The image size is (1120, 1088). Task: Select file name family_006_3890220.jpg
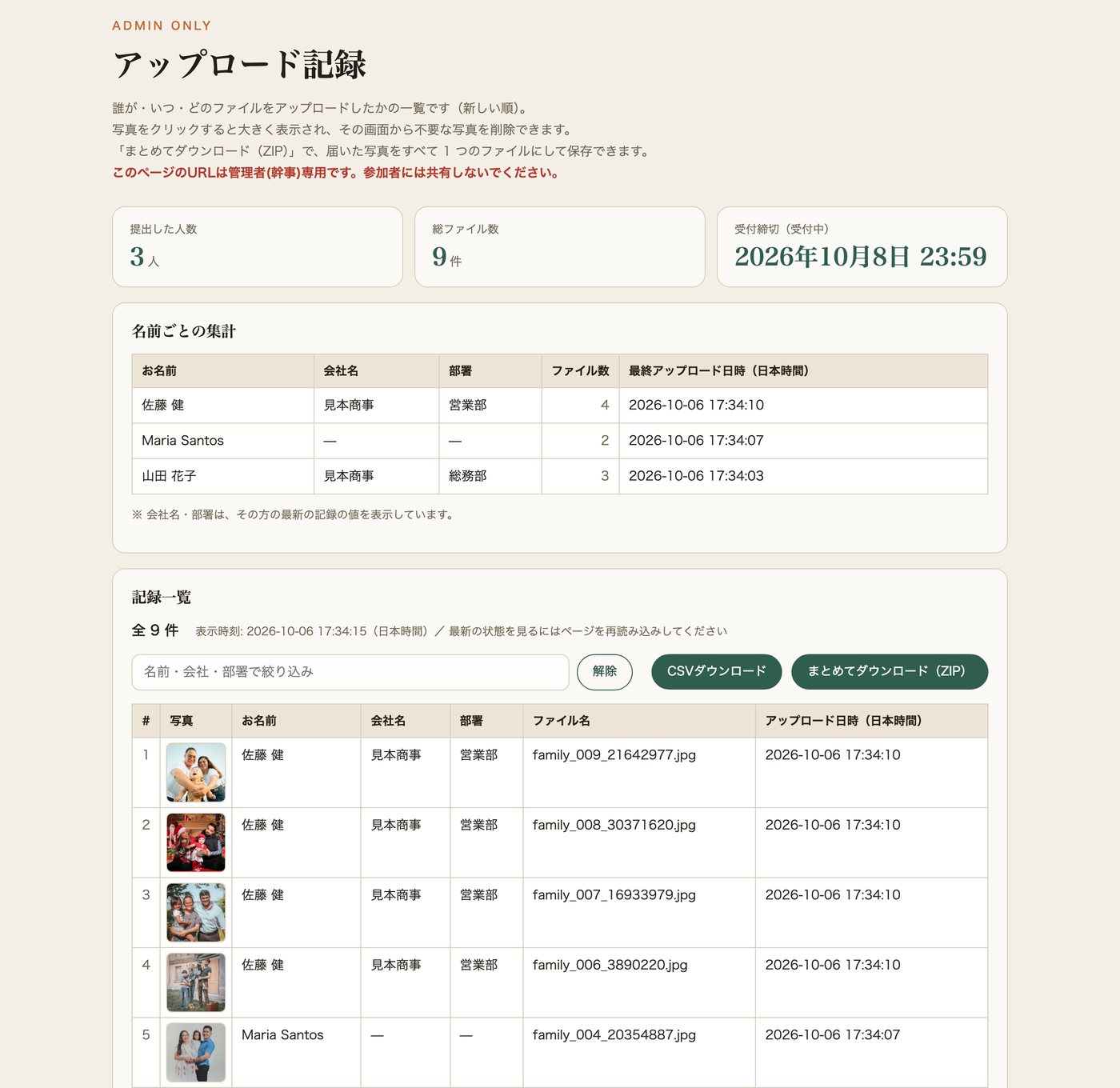tap(610, 965)
